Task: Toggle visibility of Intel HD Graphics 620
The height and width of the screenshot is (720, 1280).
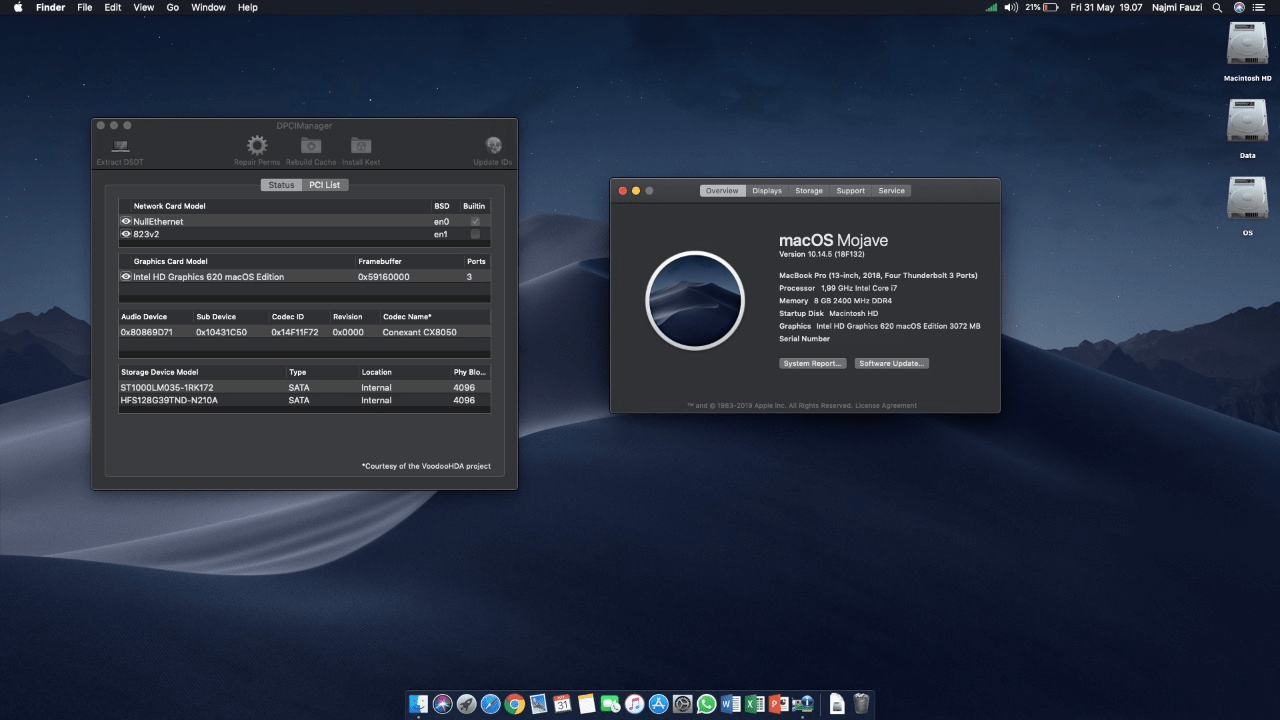Action: coord(125,276)
